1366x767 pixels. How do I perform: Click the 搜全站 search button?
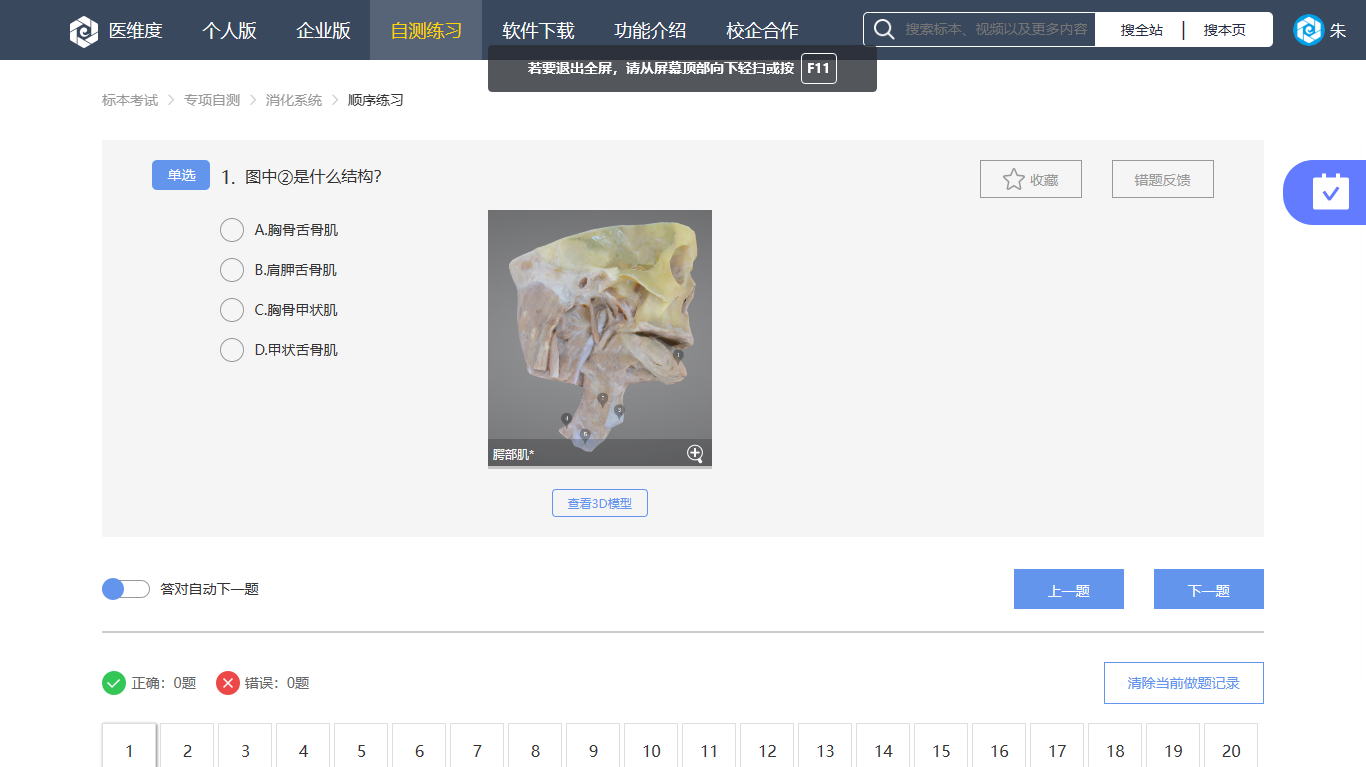coord(1141,30)
